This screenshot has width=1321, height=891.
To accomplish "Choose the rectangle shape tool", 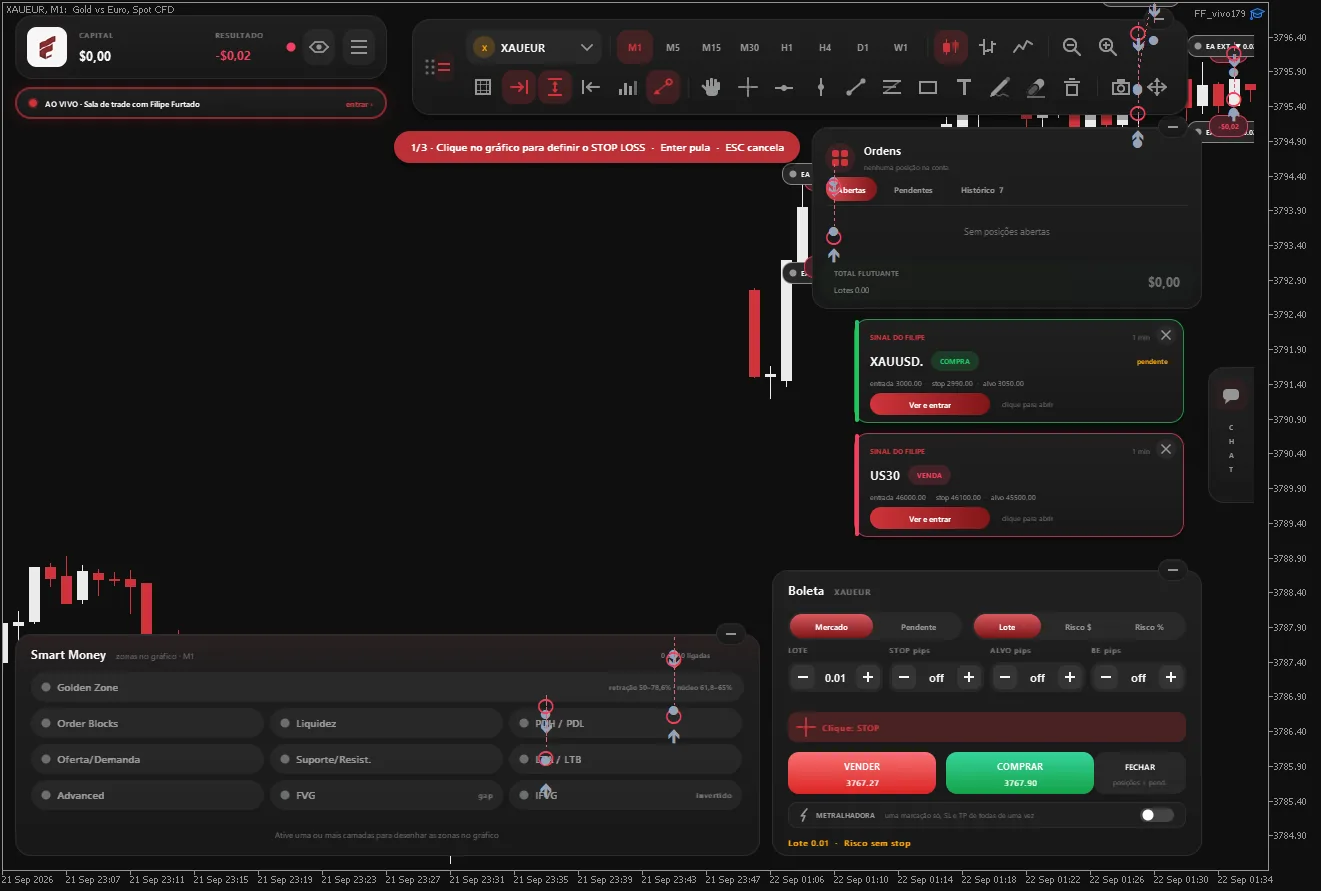I will point(928,87).
